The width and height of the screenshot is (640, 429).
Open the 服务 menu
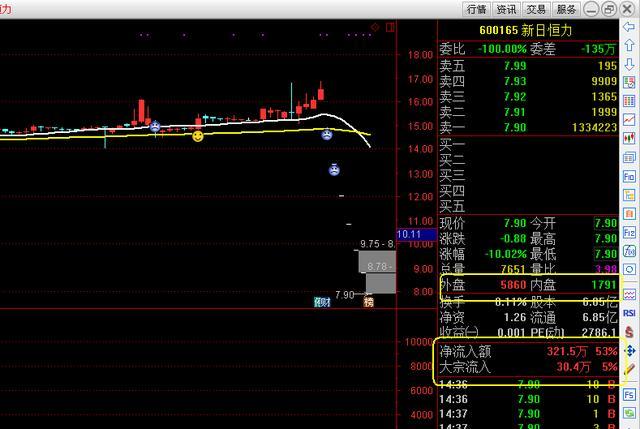click(x=566, y=9)
